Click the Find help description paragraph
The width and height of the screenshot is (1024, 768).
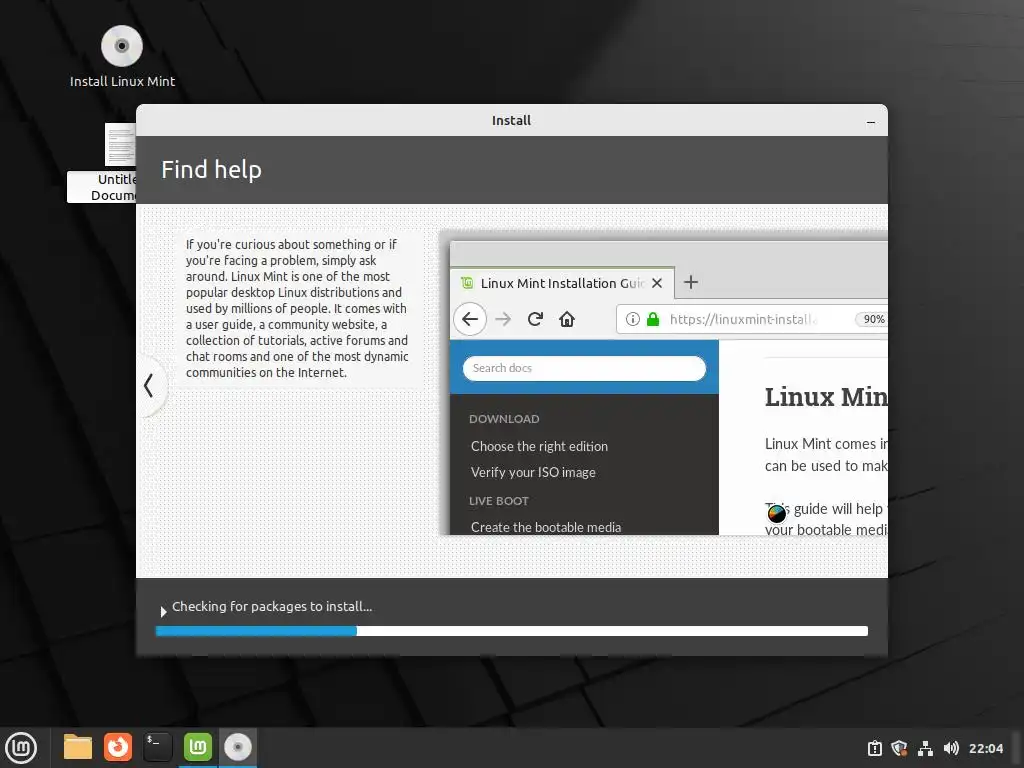297,308
